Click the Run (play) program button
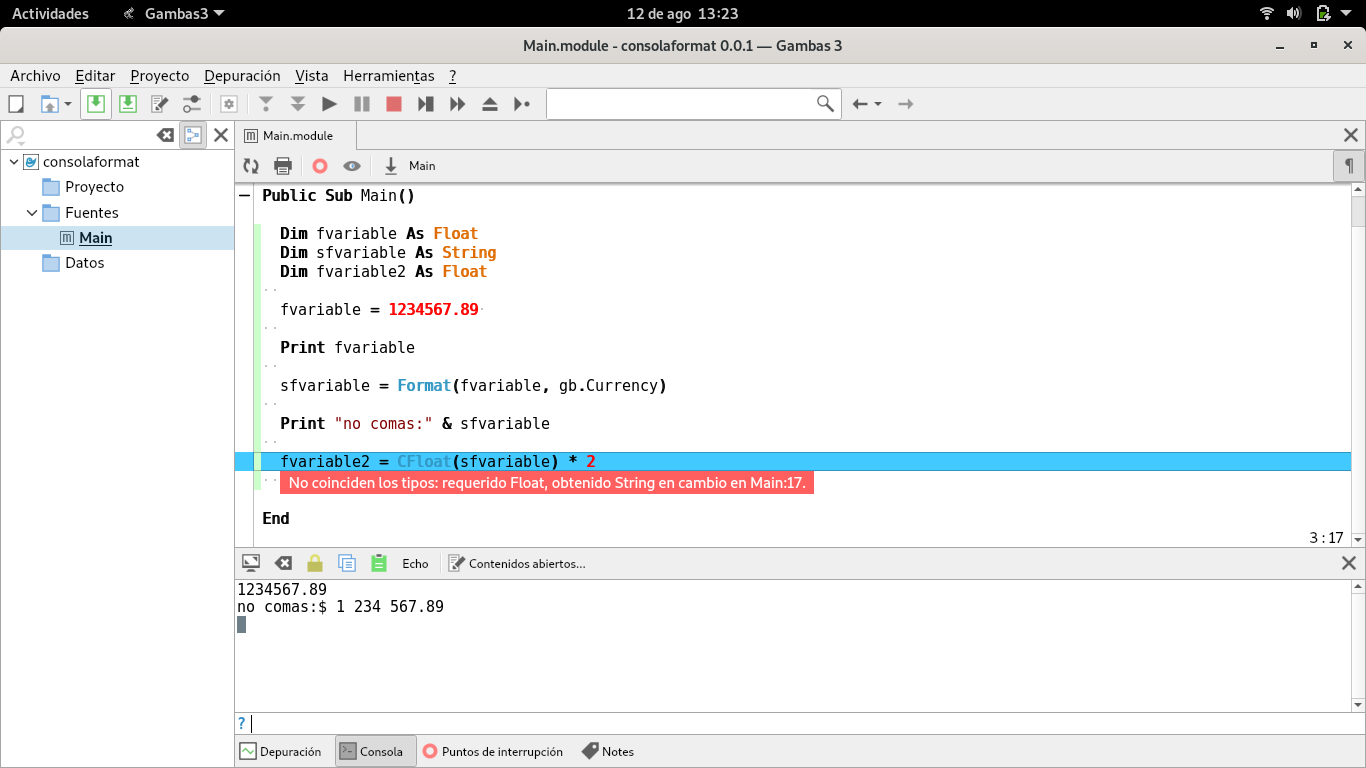1366x768 pixels. tap(329, 104)
